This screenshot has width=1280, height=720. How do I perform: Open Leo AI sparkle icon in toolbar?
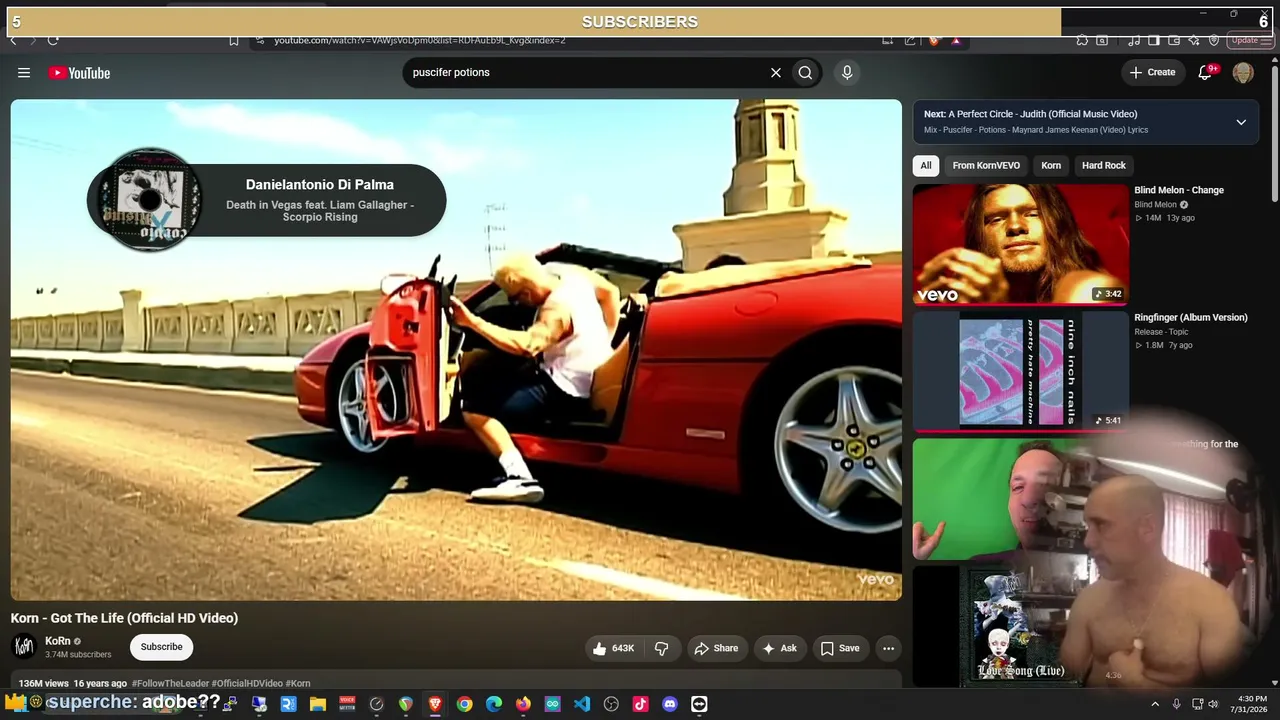[1194, 40]
